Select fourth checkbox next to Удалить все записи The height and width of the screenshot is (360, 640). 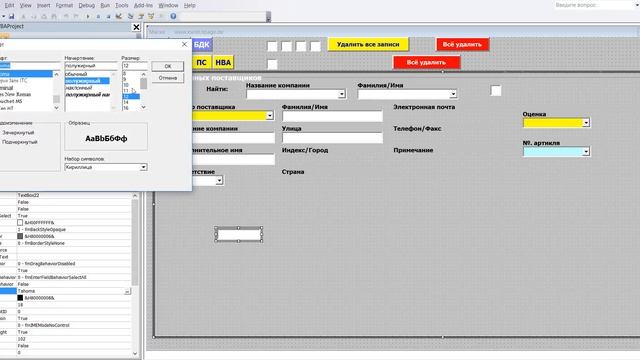tap(316, 46)
